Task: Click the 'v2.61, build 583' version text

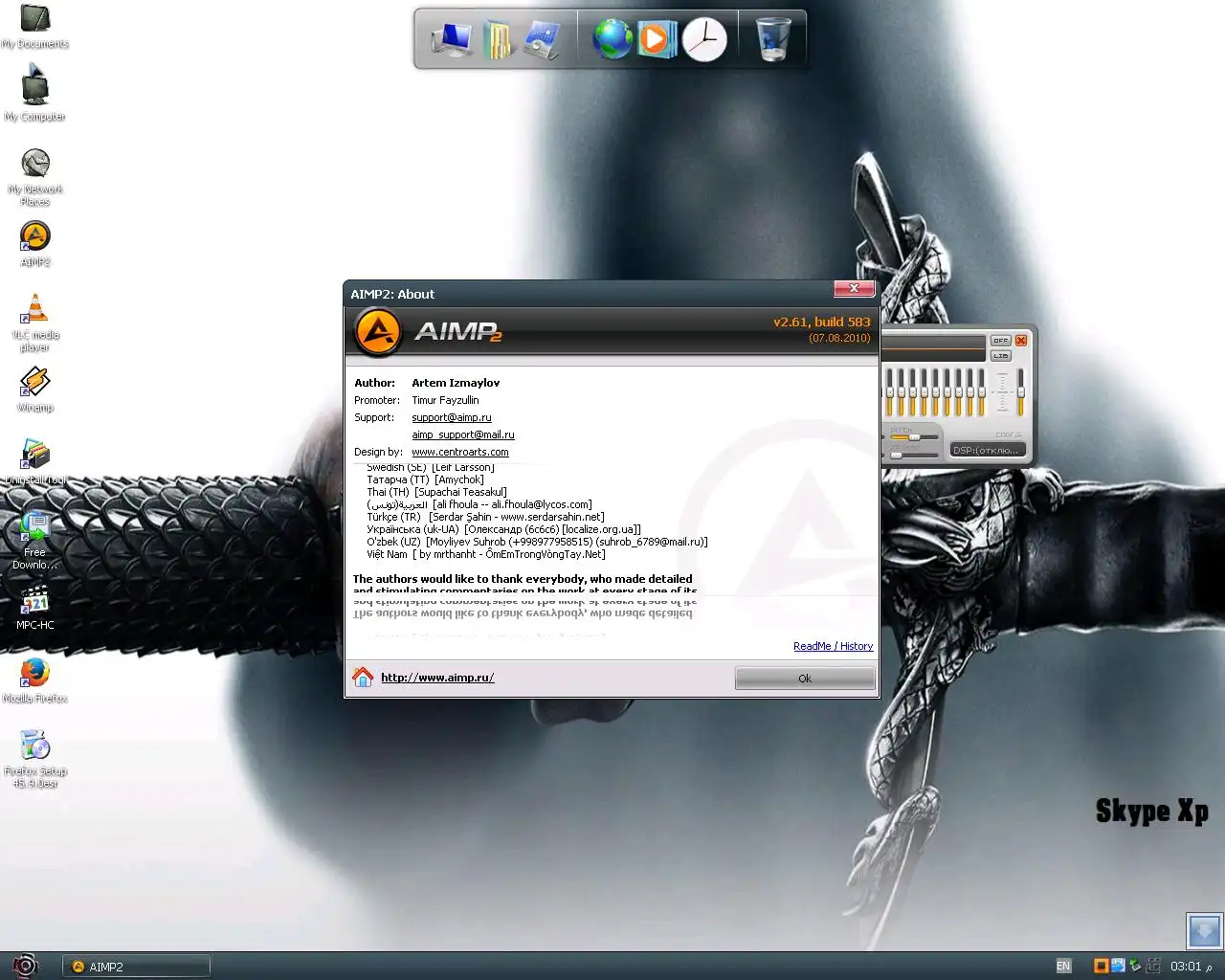Action: [822, 323]
